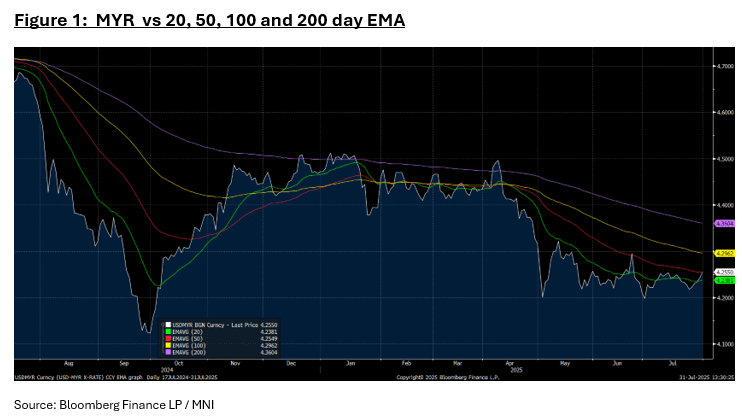Click the Sep month label on the time axis
742x418 pixels.
(x=124, y=364)
